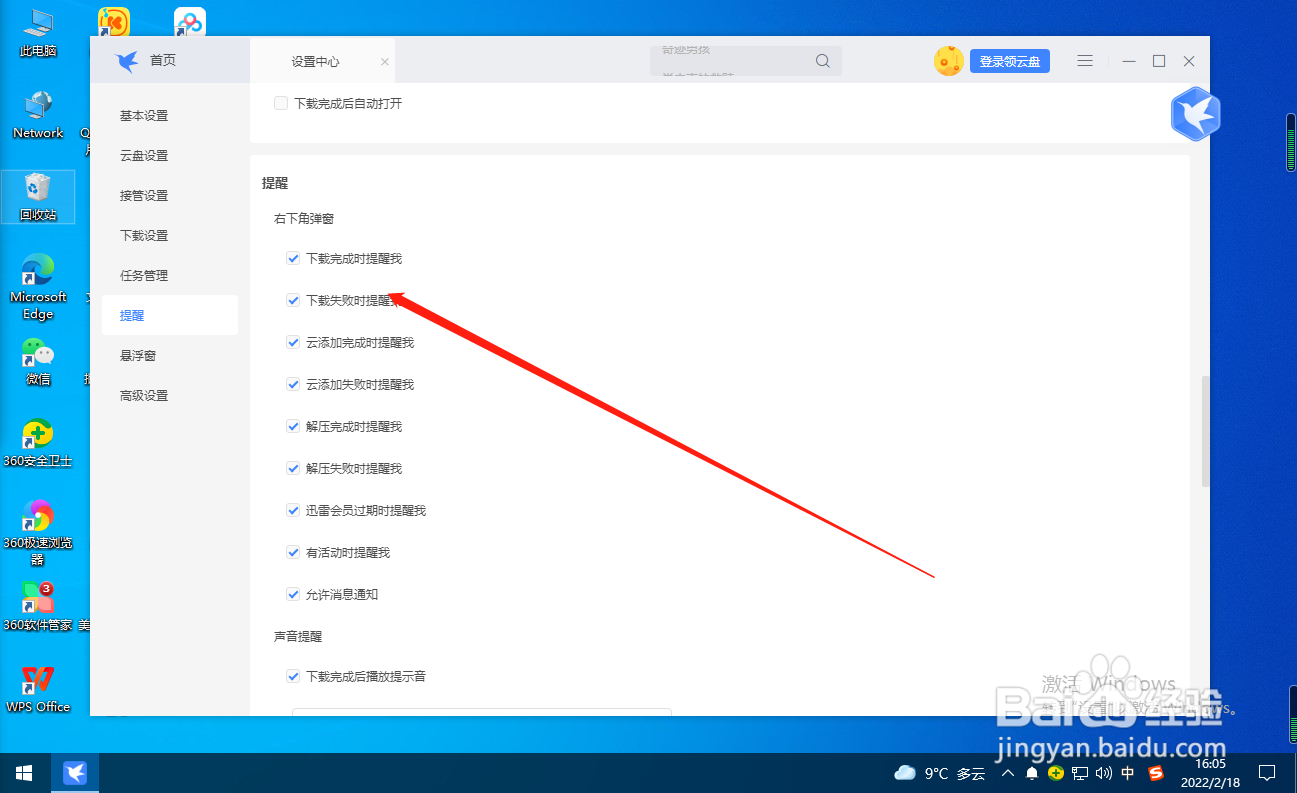Open Thunder from the taskbar
1297x793 pixels.
pyautogui.click(x=75, y=772)
